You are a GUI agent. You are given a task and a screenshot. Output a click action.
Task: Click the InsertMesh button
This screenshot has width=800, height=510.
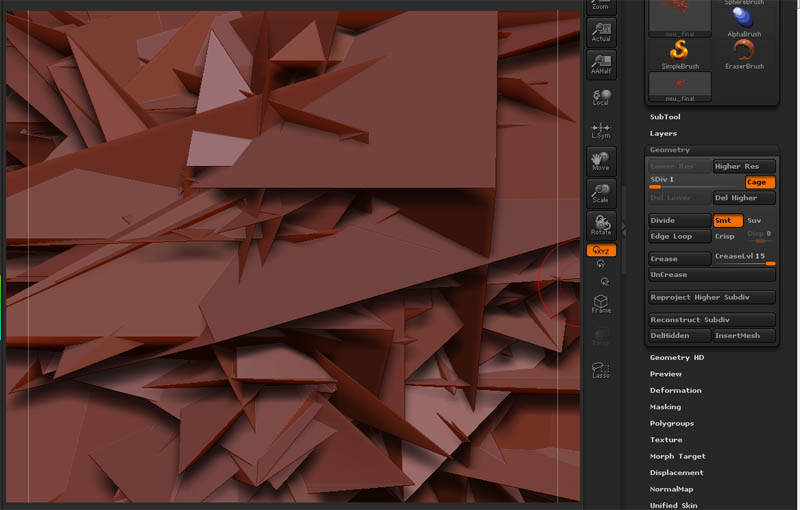point(744,336)
